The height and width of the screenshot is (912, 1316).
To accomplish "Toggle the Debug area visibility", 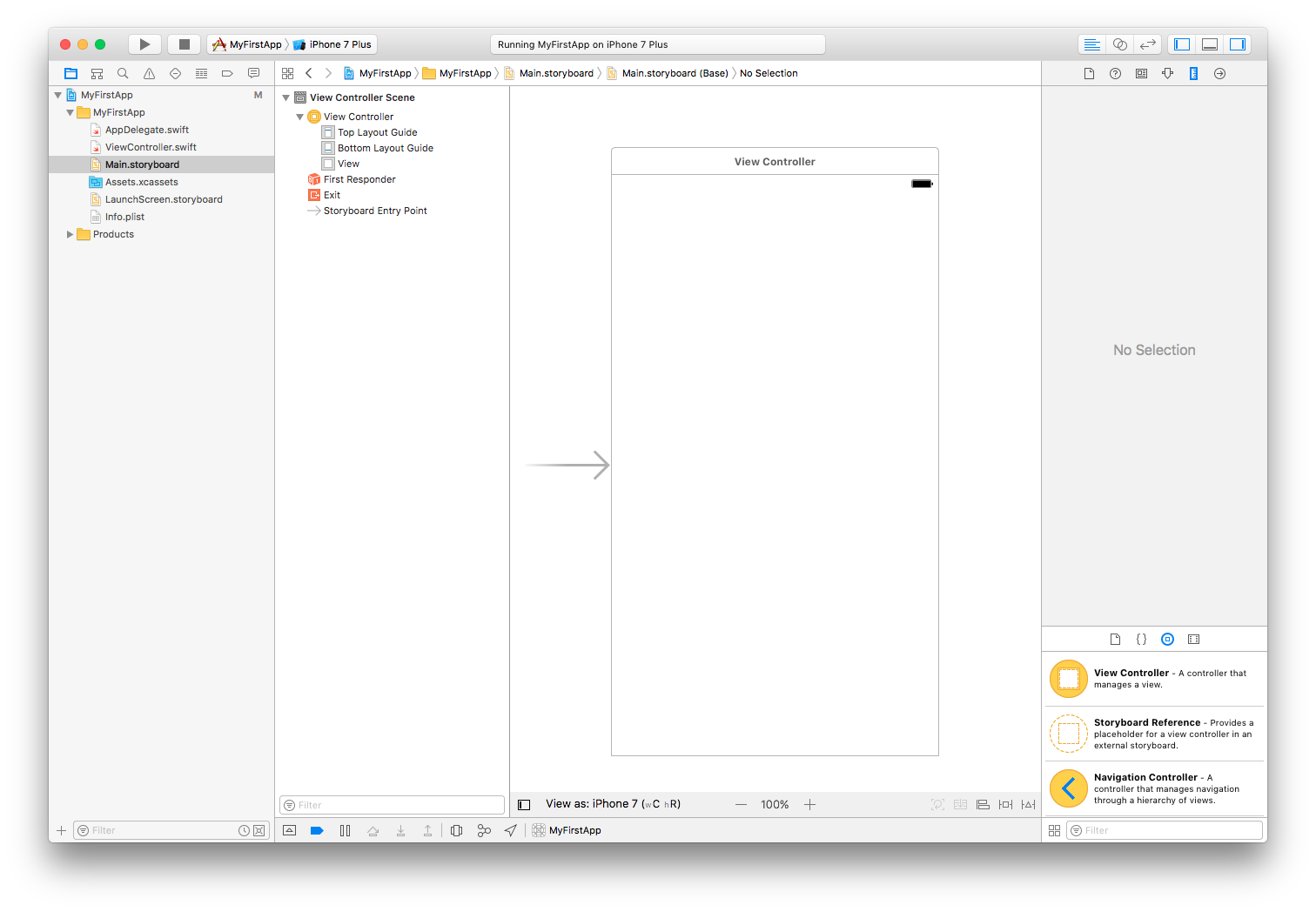I will coord(1210,44).
